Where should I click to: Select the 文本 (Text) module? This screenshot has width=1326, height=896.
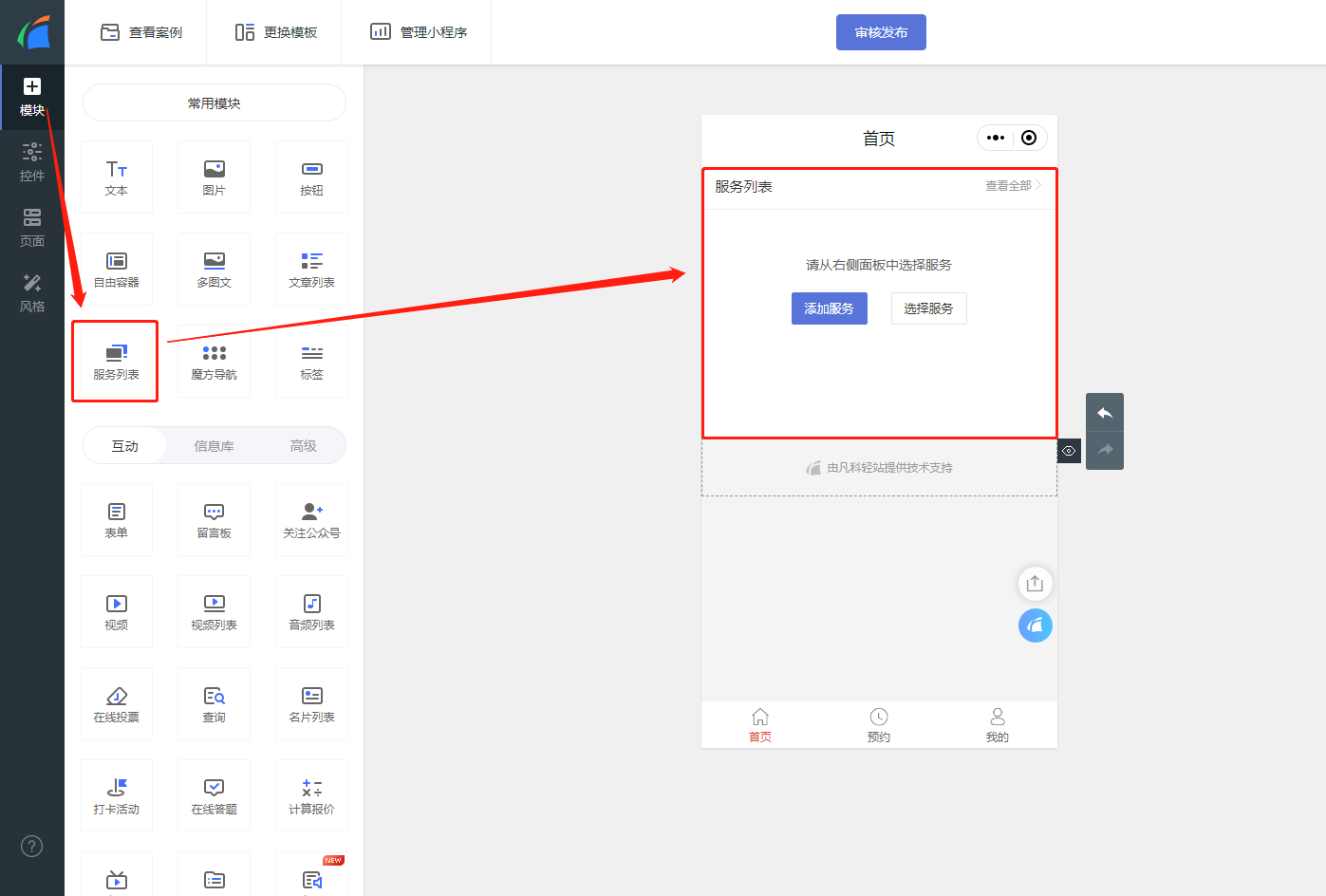point(116,177)
